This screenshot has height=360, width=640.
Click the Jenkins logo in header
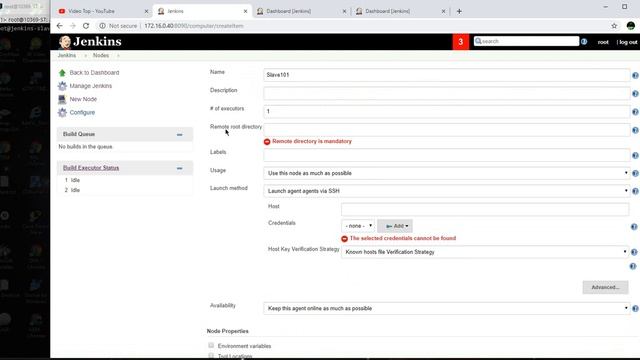pyautogui.click(x=90, y=42)
